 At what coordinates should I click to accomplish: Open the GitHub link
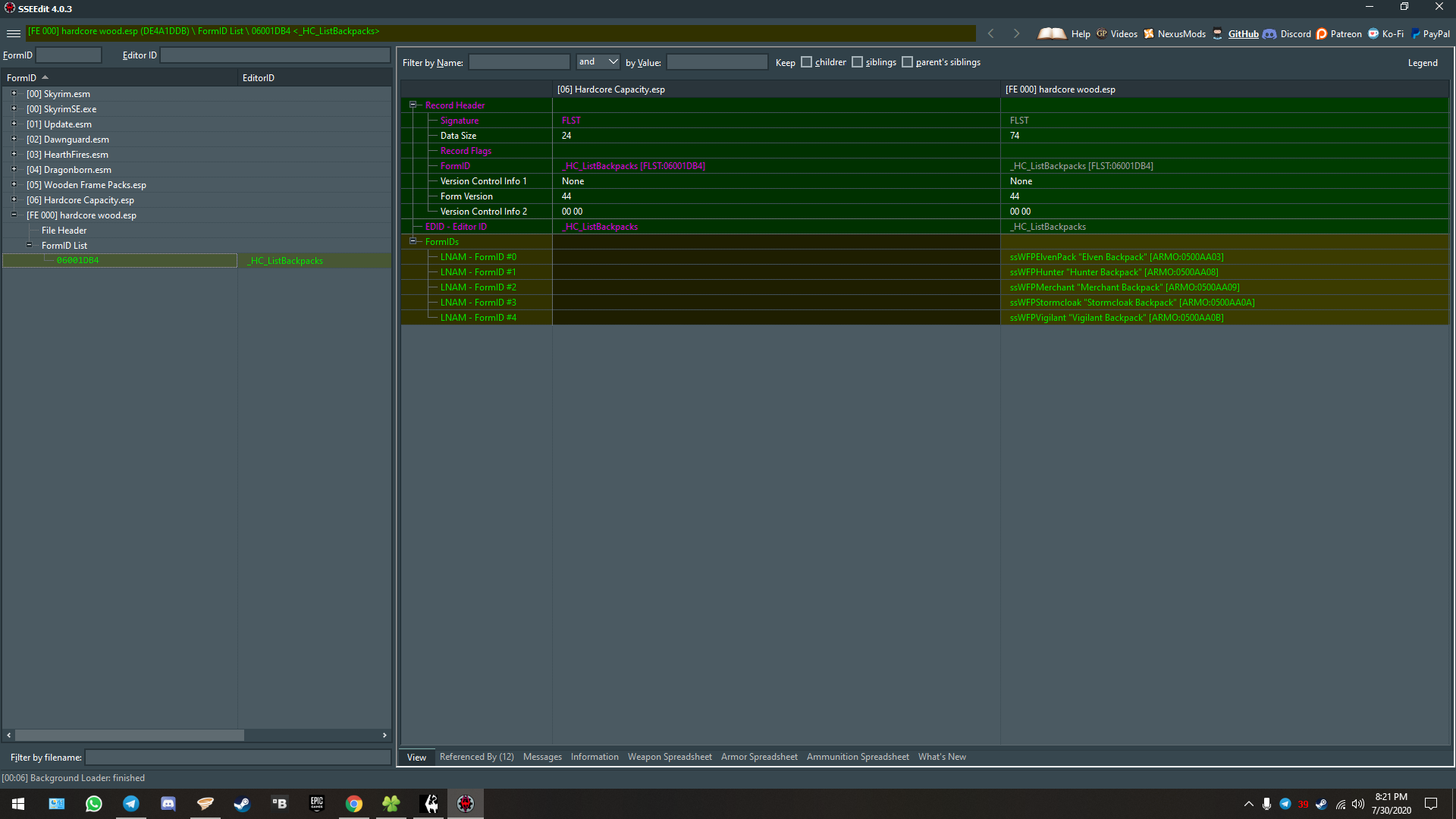[1243, 34]
